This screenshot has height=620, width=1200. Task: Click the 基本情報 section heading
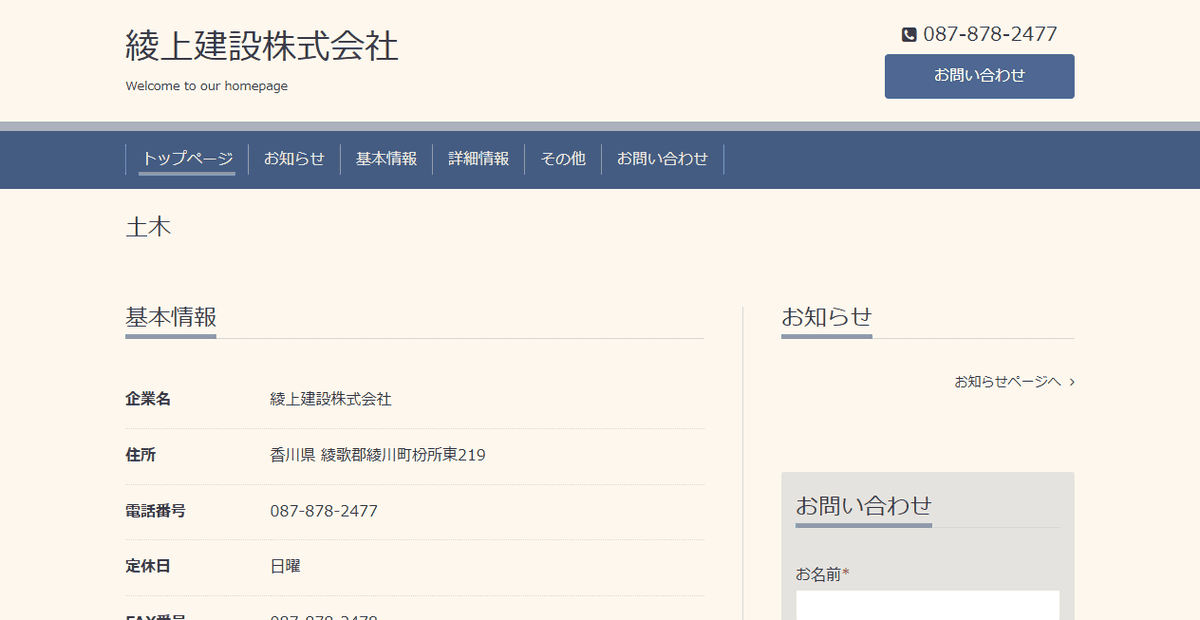pyautogui.click(x=170, y=317)
